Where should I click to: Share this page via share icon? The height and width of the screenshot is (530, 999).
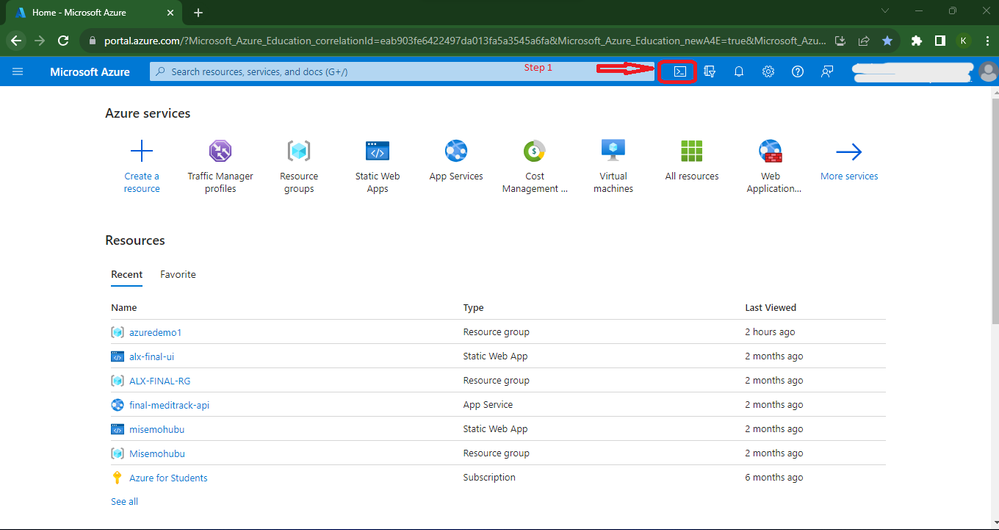tap(865, 40)
